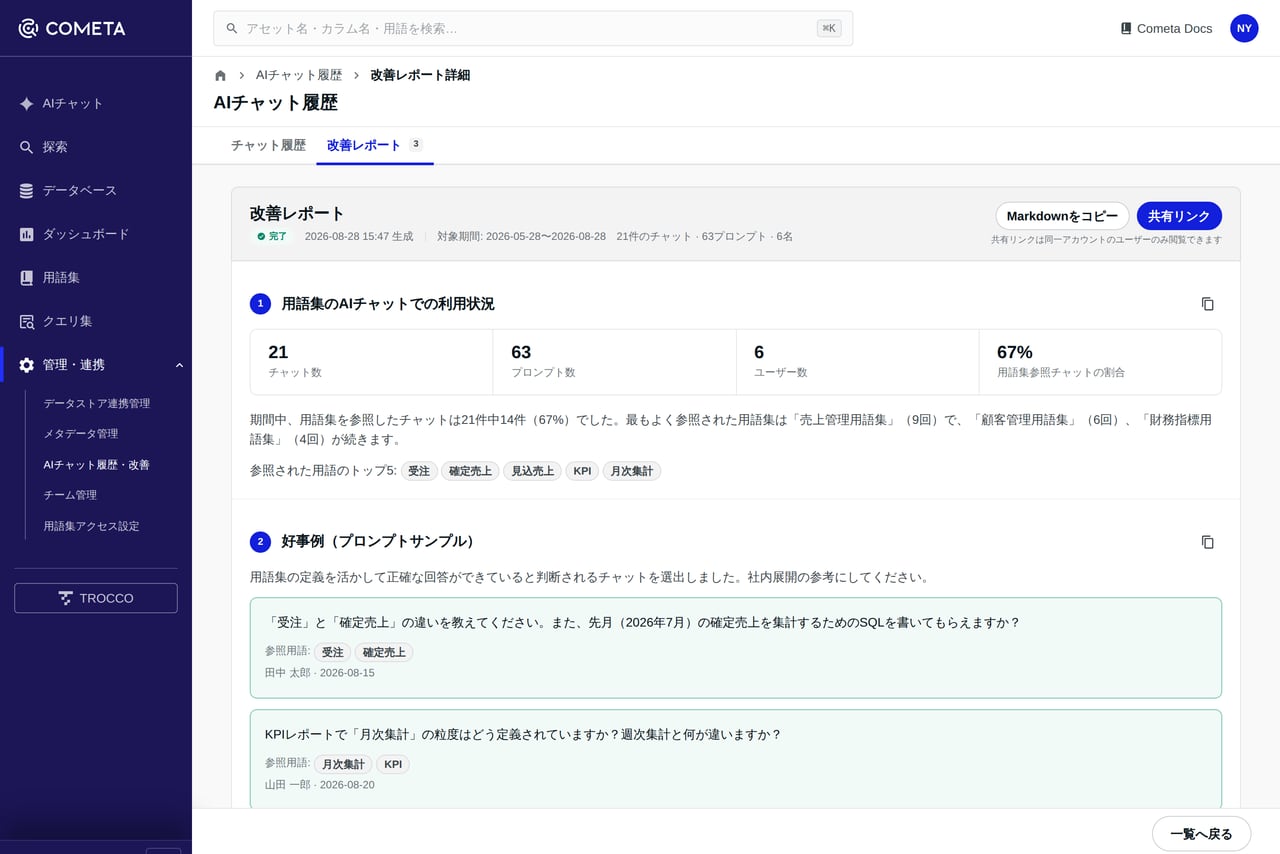Click the 共有リンク button
This screenshot has height=854, width=1280.
pyautogui.click(x=1179, y=216)
